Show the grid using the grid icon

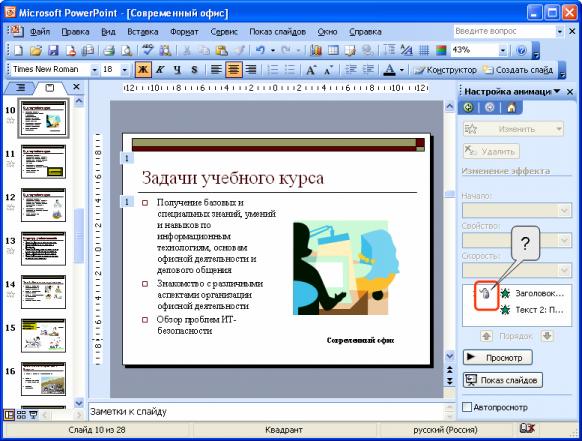[424, 50]
